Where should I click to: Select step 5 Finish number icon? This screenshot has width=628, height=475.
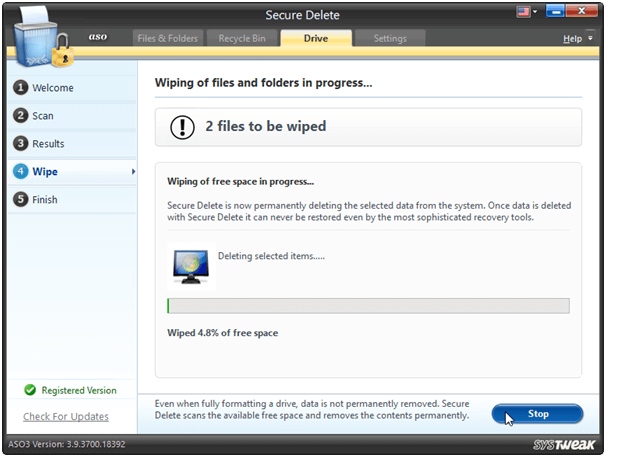click(x=20, y=200)
